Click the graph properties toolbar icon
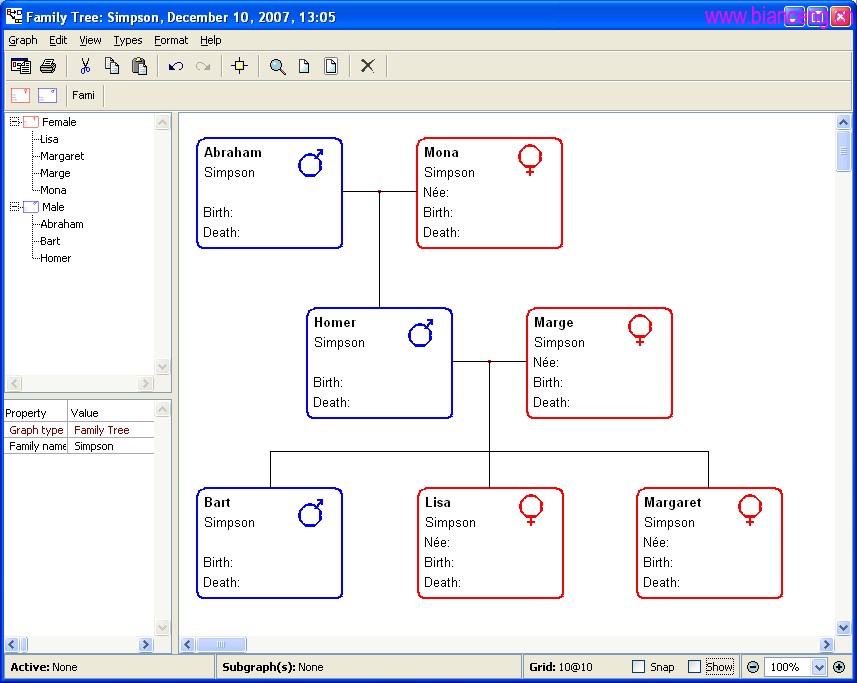 pyautogui.click(x=21, y=66)
